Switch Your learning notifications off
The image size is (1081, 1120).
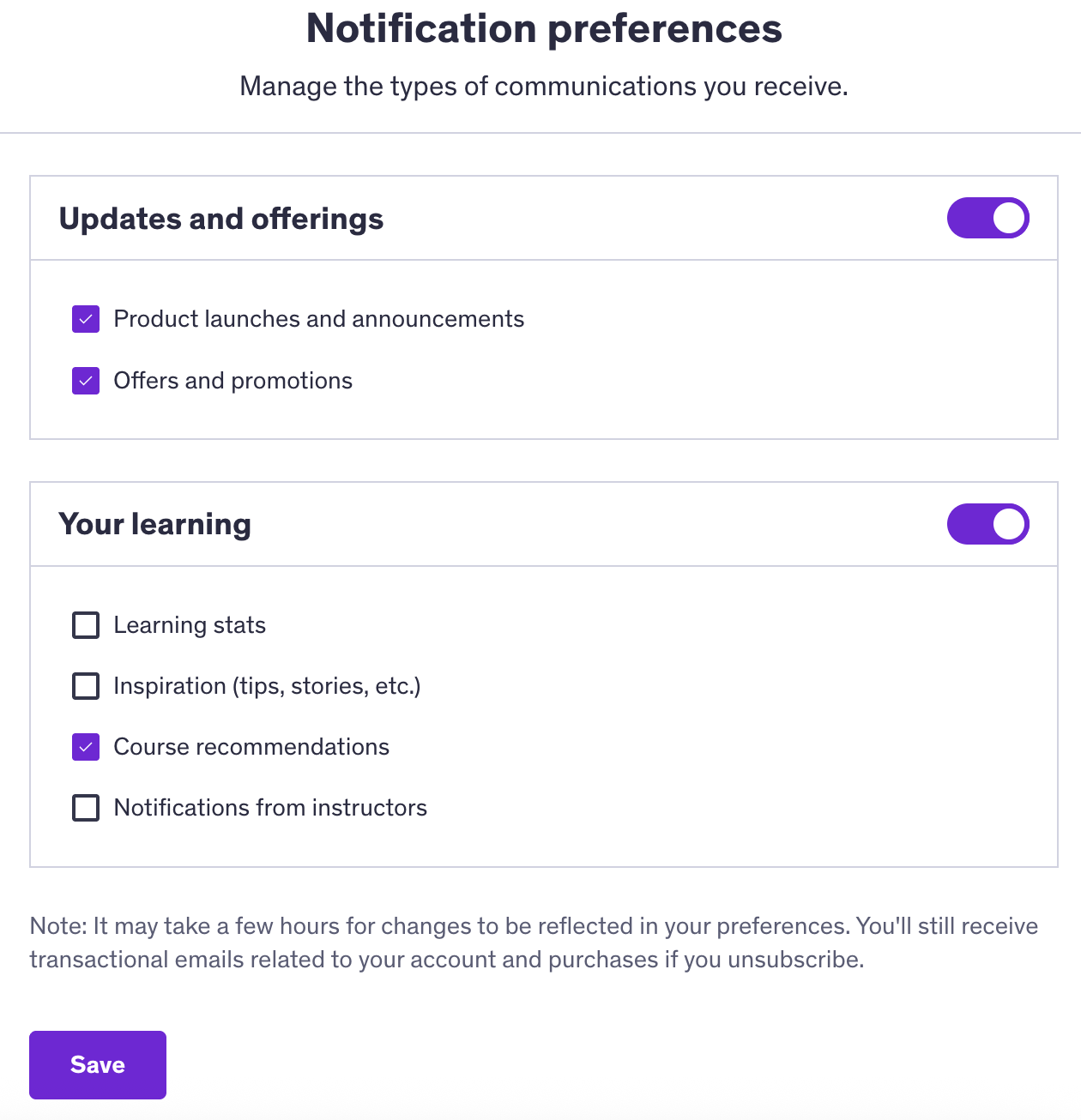[x=987, y=524]
